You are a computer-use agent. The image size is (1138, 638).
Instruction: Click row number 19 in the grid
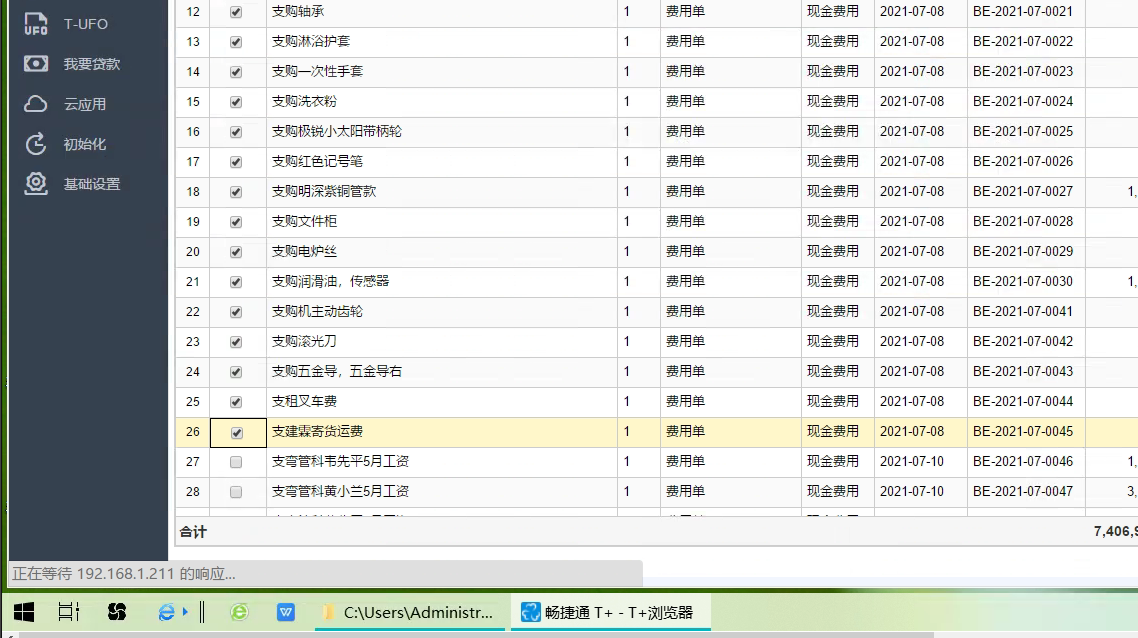click(x=192, y=222)
